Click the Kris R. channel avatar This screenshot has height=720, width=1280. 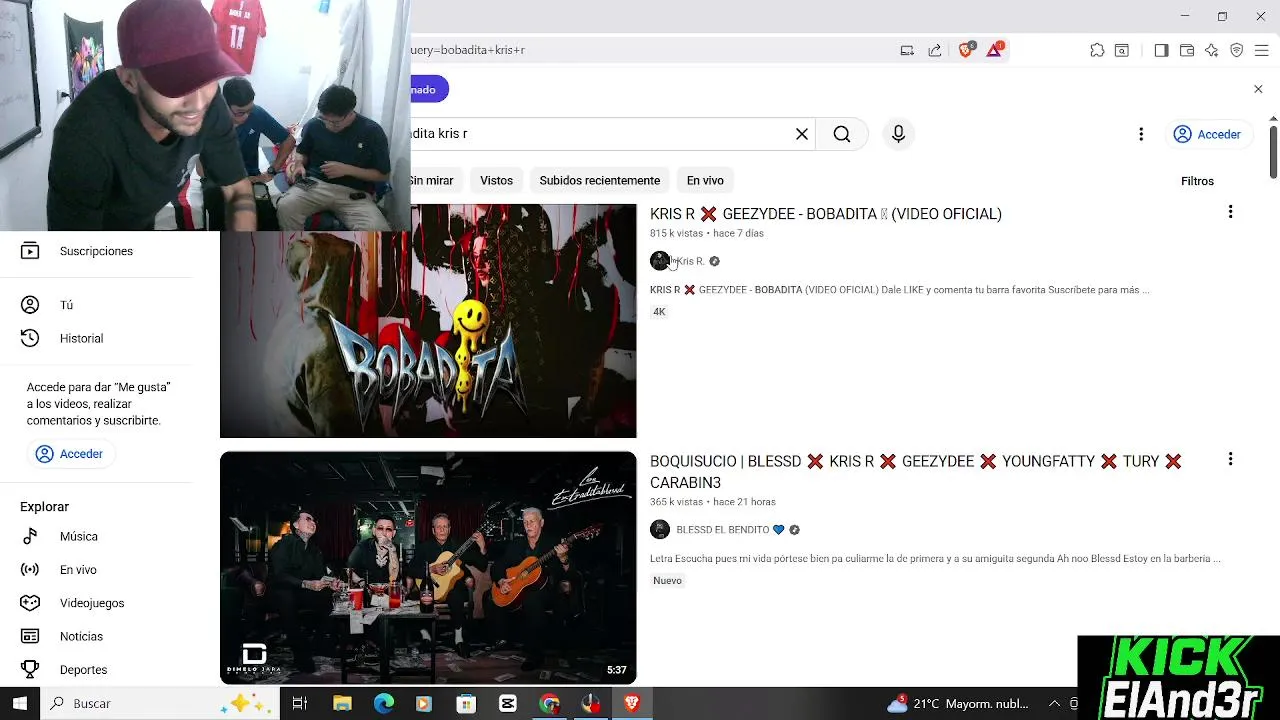click(x=659, y=261)
